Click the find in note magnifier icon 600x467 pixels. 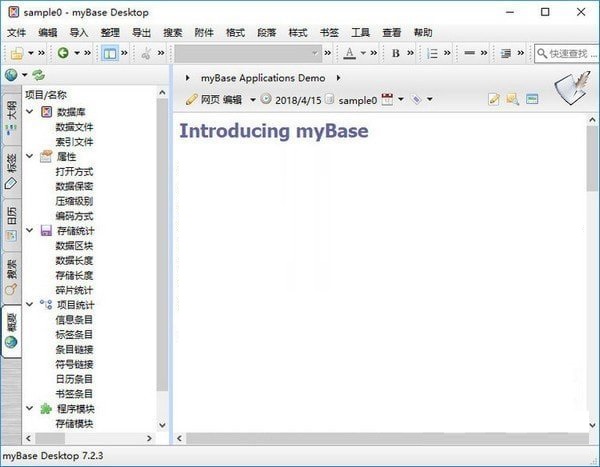click(513, 100)
